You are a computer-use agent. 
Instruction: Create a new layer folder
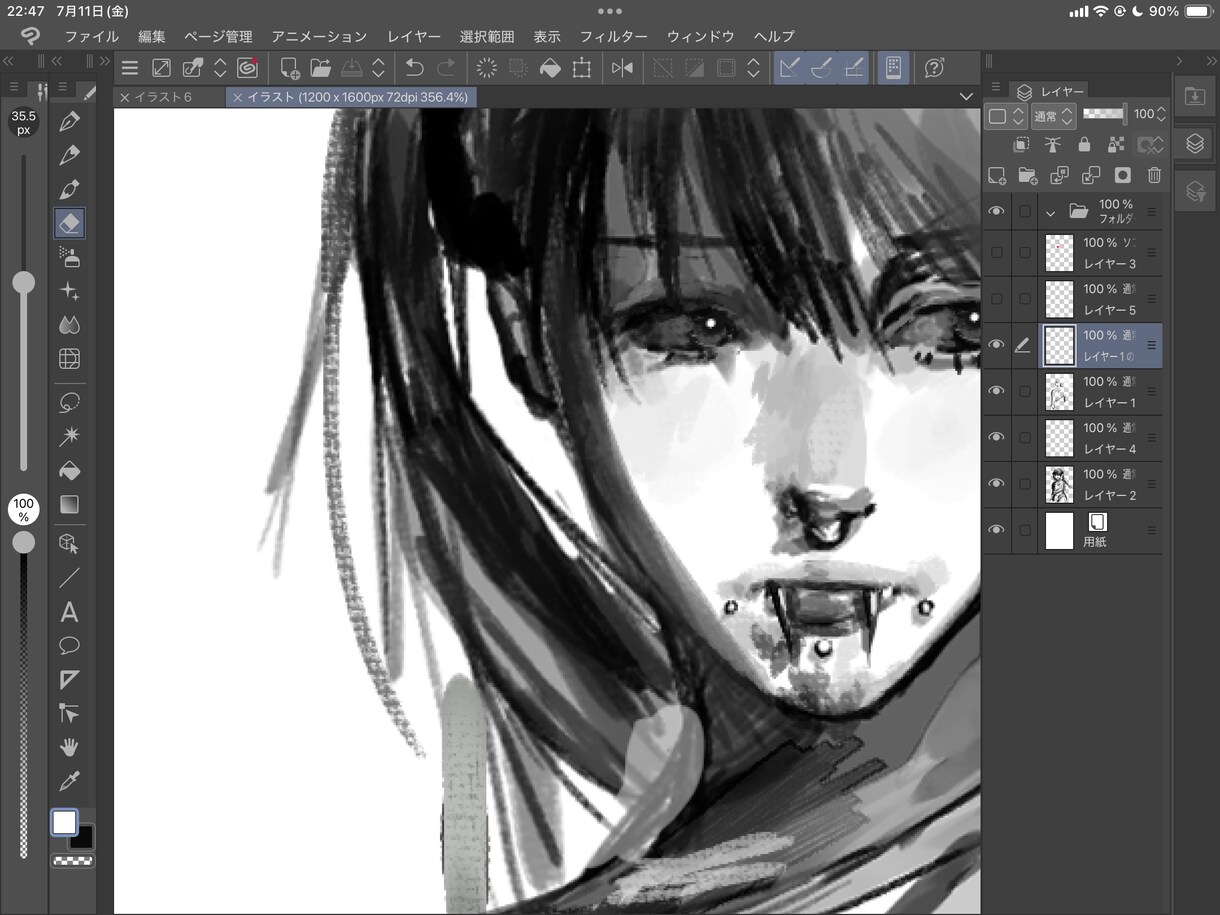tap(1028, 175)
